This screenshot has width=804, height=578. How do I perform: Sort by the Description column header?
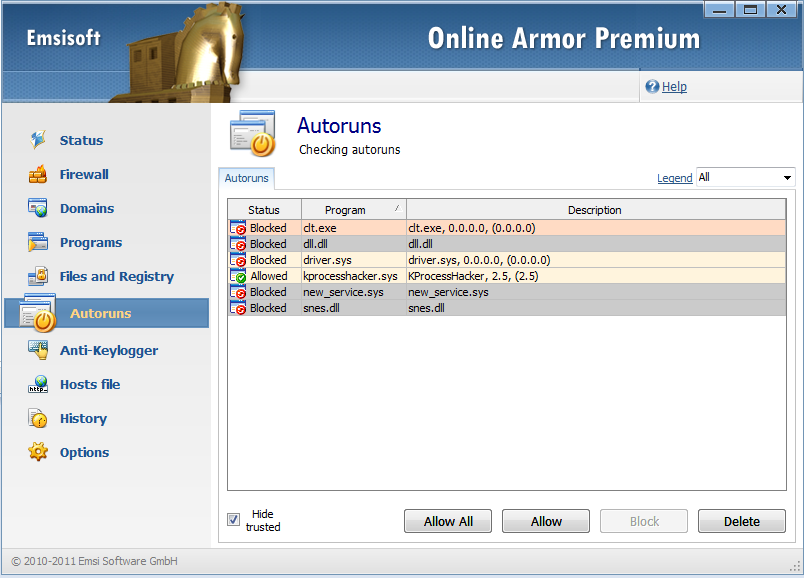click(596, 210)
